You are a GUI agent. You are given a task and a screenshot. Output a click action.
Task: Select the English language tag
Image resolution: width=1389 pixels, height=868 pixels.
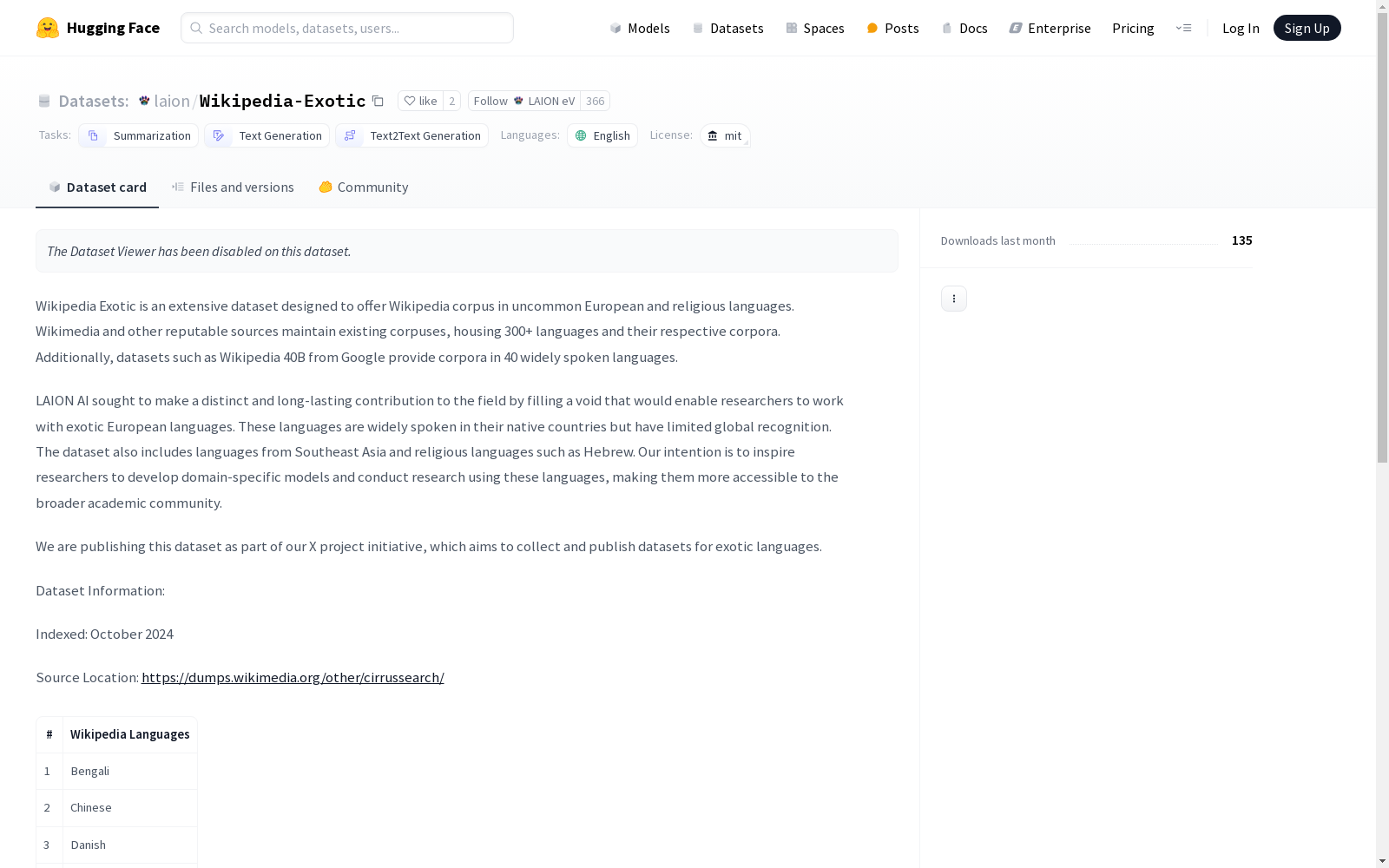coord(602,135)
